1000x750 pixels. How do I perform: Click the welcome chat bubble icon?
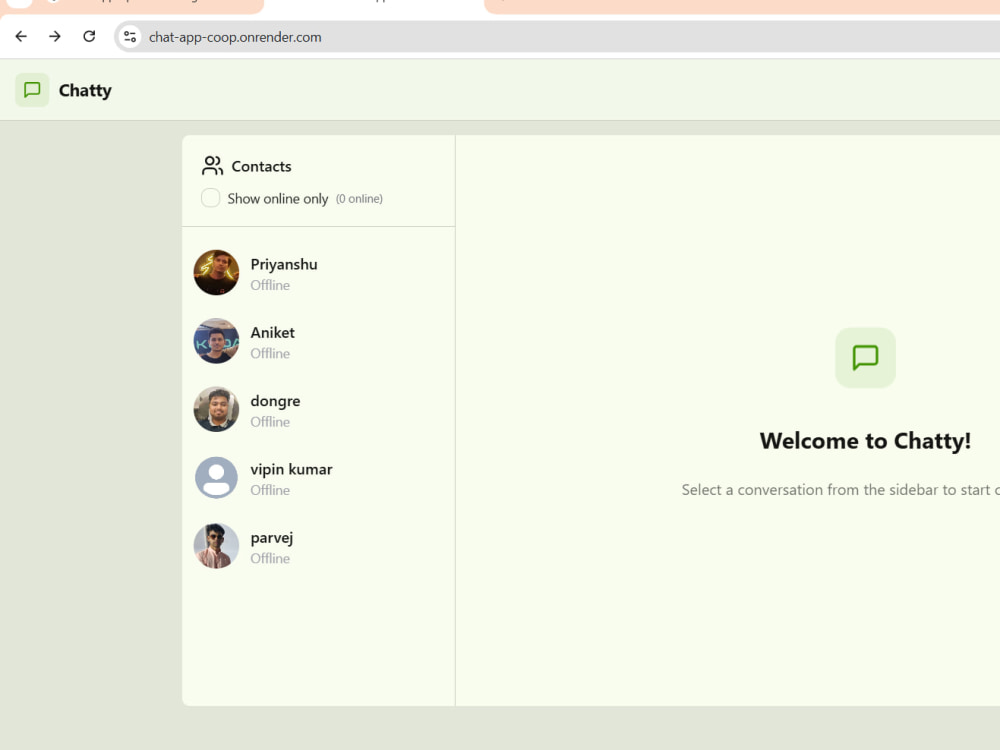[x=865, y=357]
